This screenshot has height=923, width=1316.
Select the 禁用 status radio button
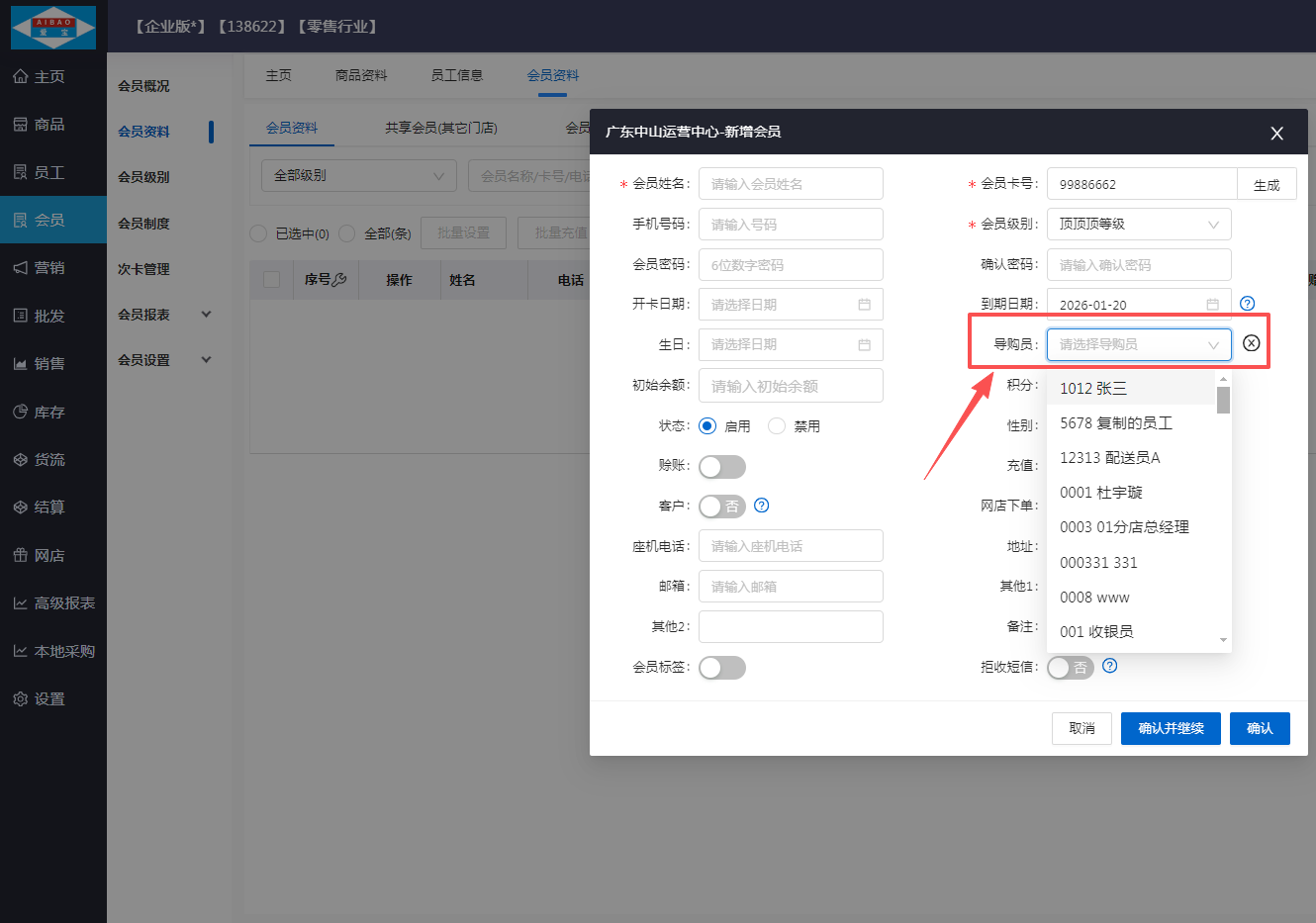tap(777, 425)
